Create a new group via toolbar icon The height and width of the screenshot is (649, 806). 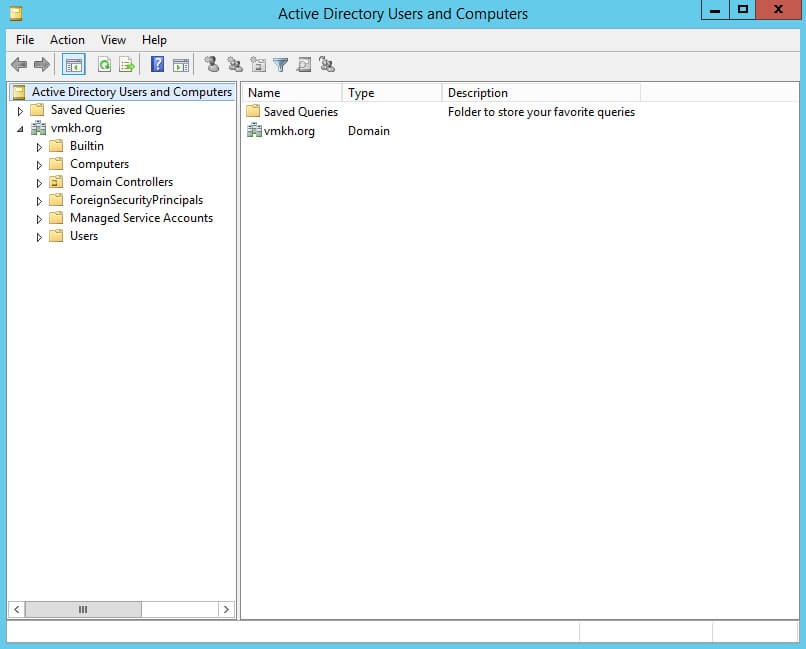pos(235,65)
